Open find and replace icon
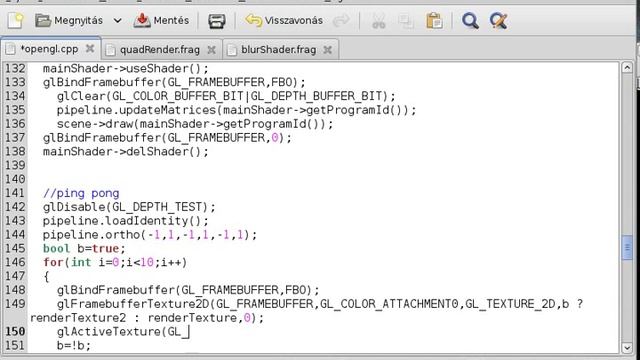 pyautogui.click(x=498, y=21)
